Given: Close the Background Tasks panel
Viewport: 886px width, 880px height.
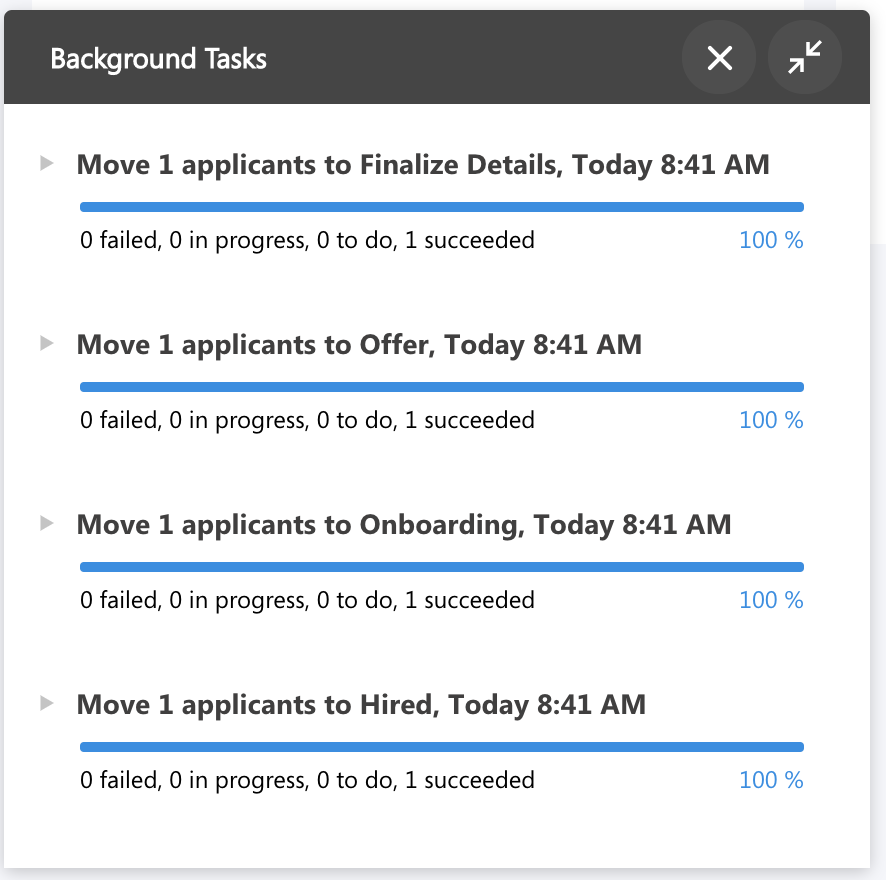Looking at the screenshot, I should pyautogui.click(x=719, y=58).
